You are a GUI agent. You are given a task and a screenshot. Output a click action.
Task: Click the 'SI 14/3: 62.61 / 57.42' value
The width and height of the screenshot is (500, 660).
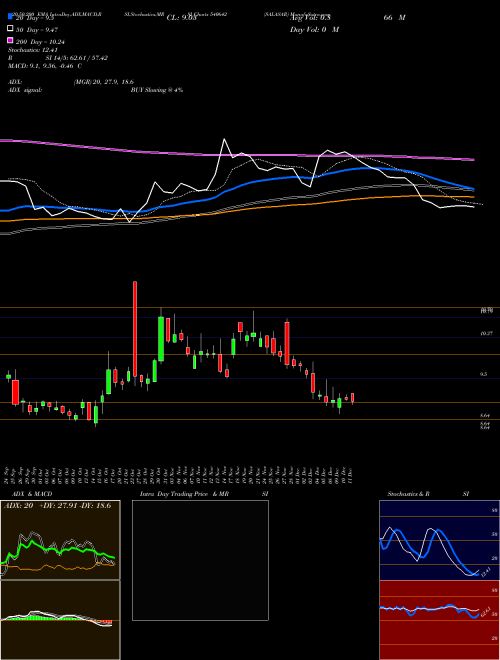77,58
